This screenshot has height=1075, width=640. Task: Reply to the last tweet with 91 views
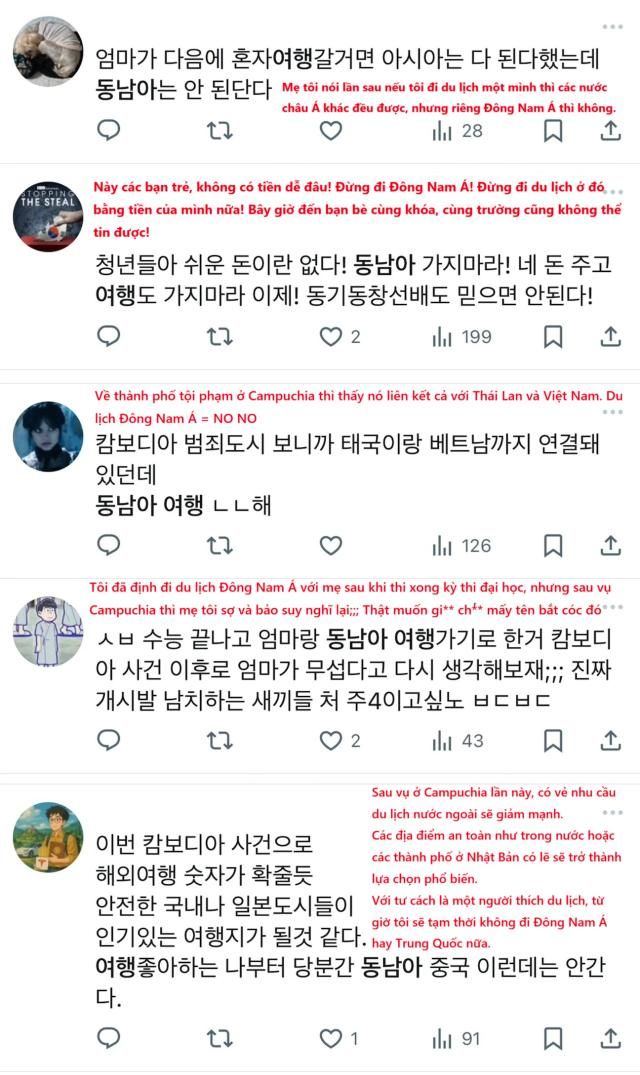pos(109,1038)
